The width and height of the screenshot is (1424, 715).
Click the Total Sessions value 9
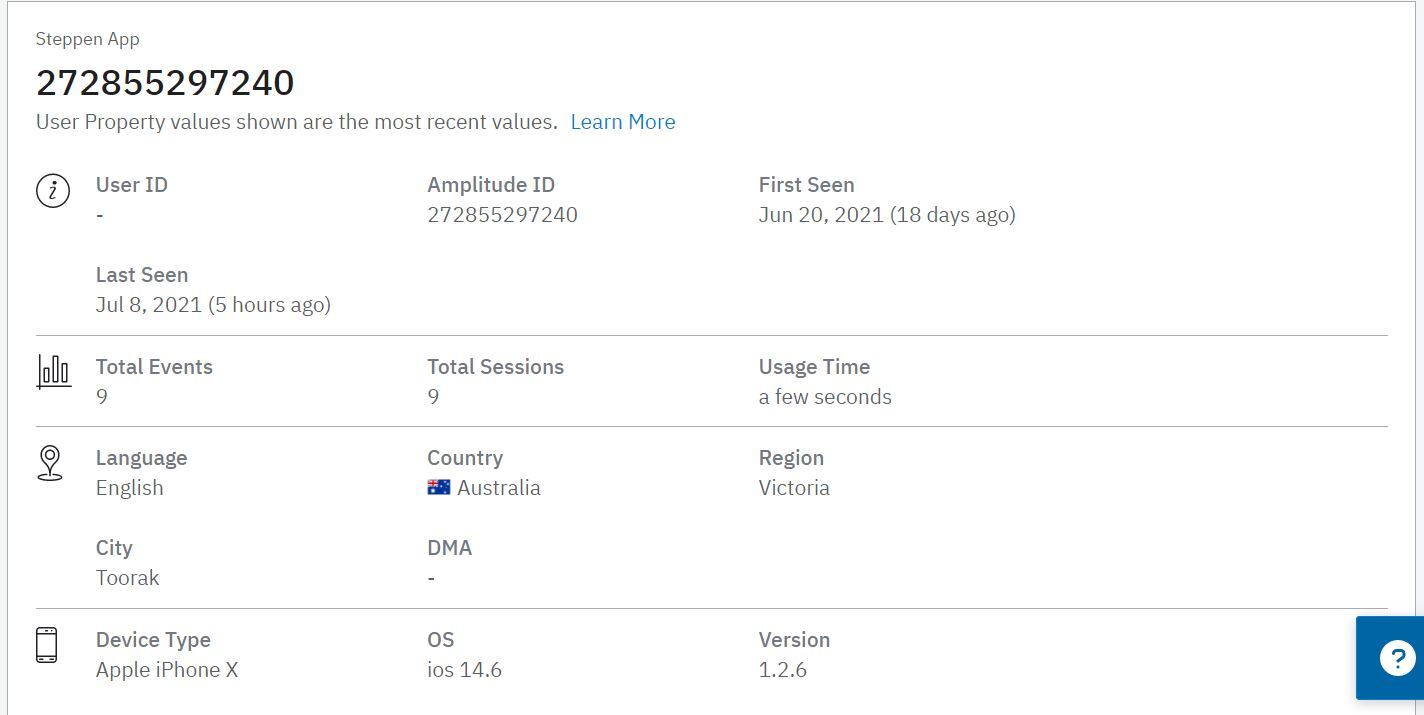pyautogui.click(x=433, y=397)
